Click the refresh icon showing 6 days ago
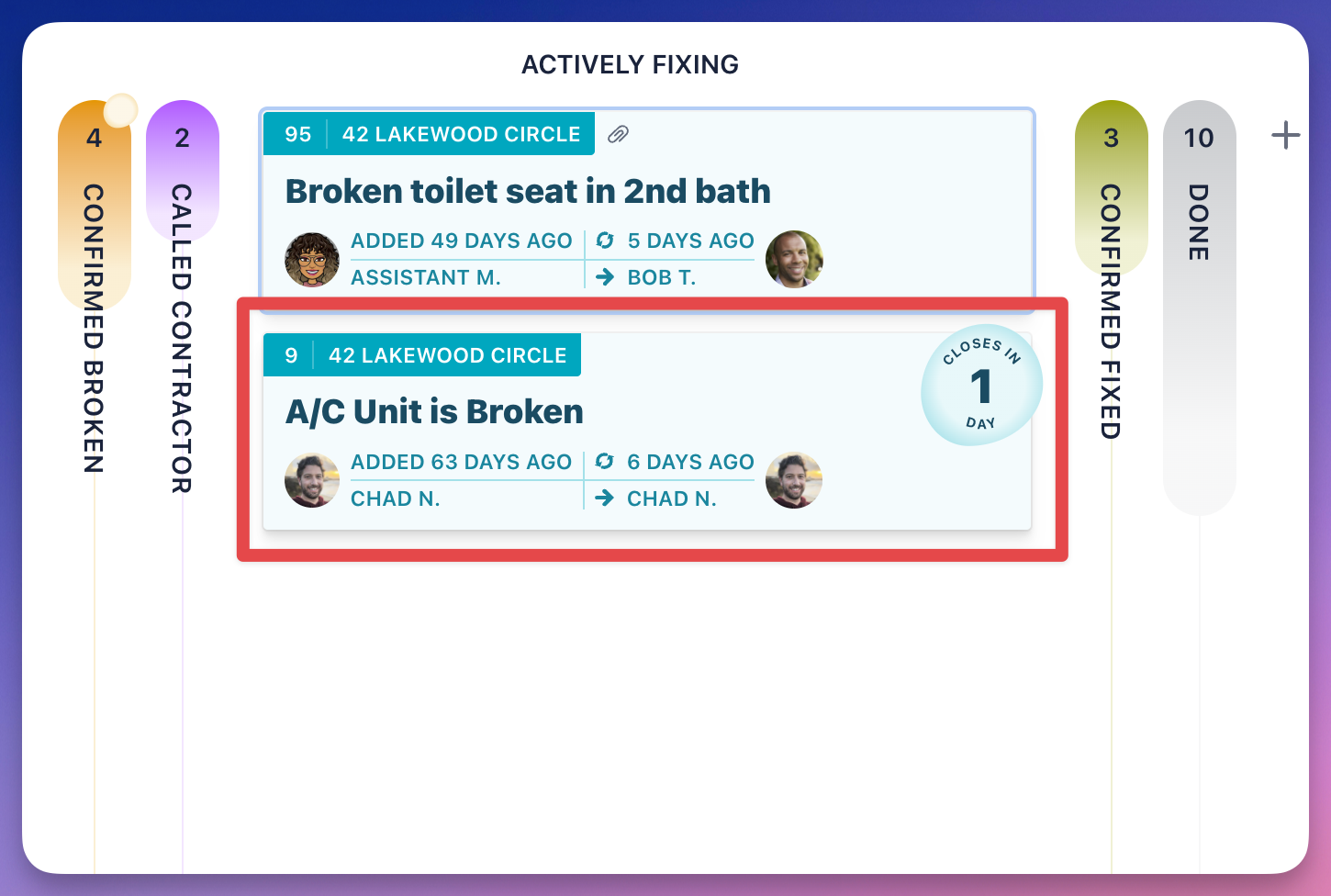The width and height of the screenshot is (1331, 896). (605, 462)
